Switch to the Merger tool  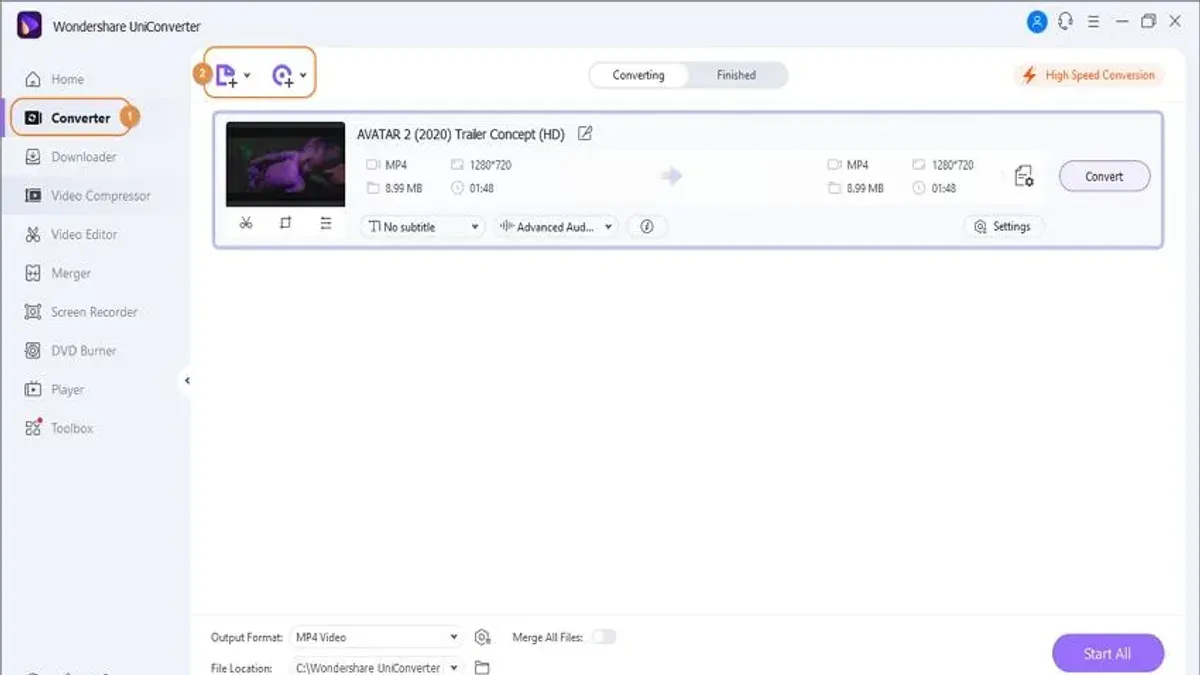(58, 273)
